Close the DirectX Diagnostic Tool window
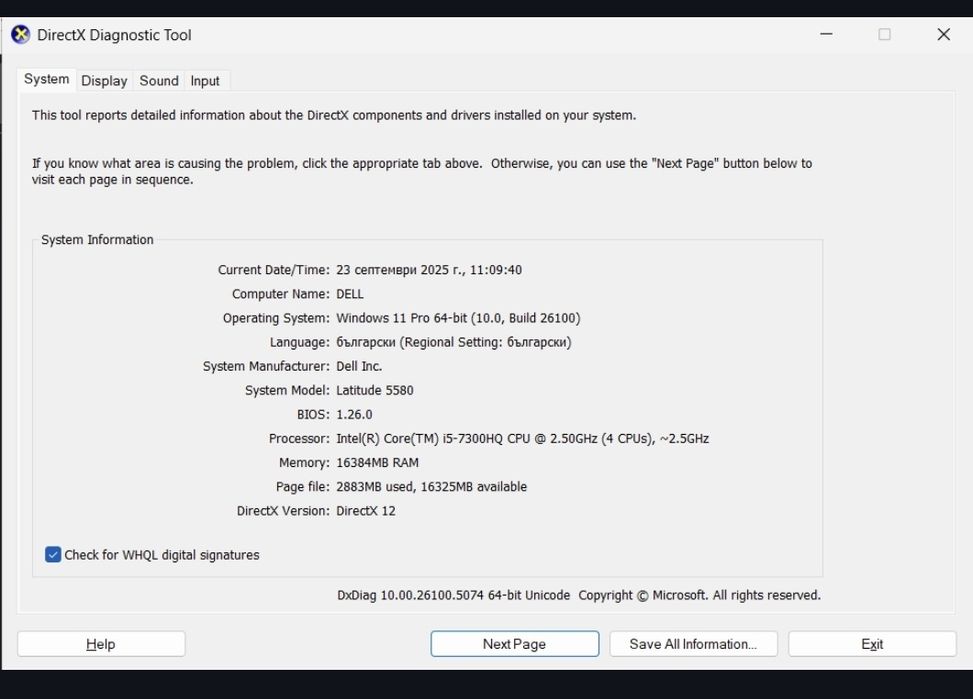973x699 pixels. tap(943, 34)
